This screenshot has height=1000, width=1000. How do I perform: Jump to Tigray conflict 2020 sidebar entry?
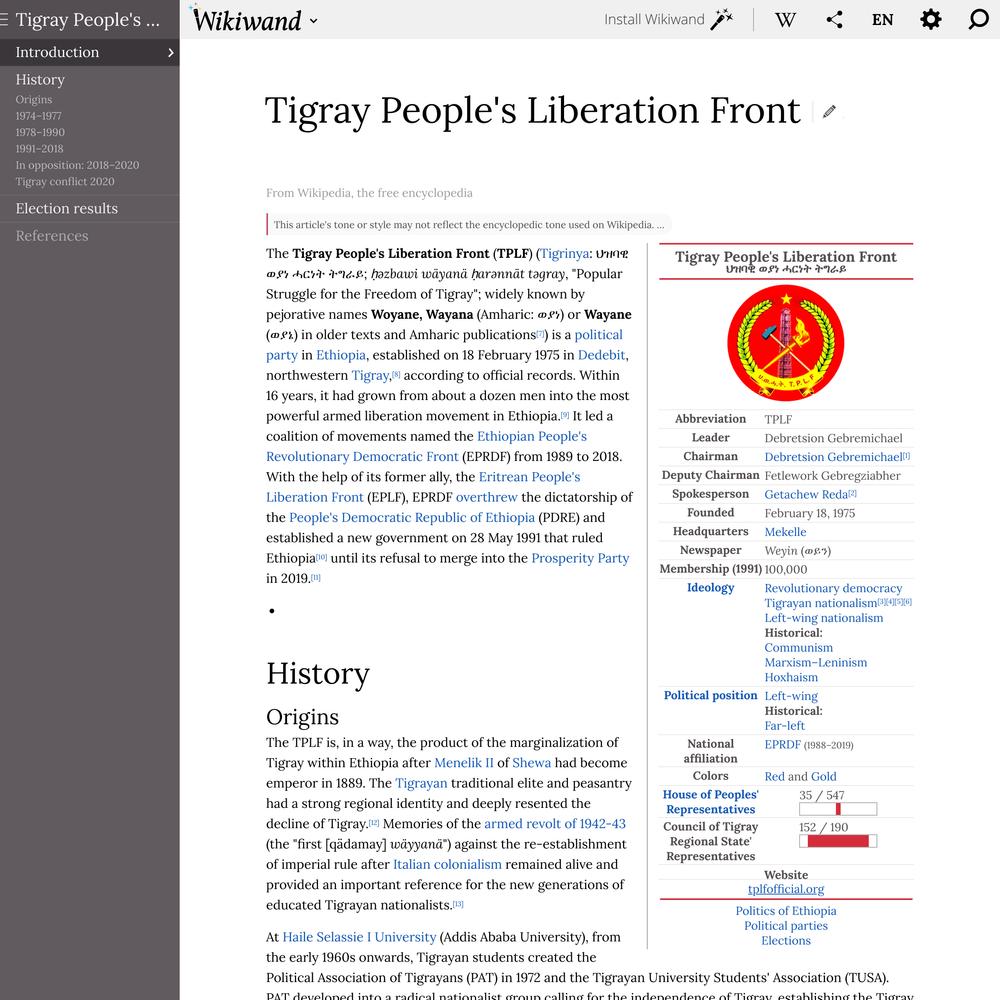(65, 182)
